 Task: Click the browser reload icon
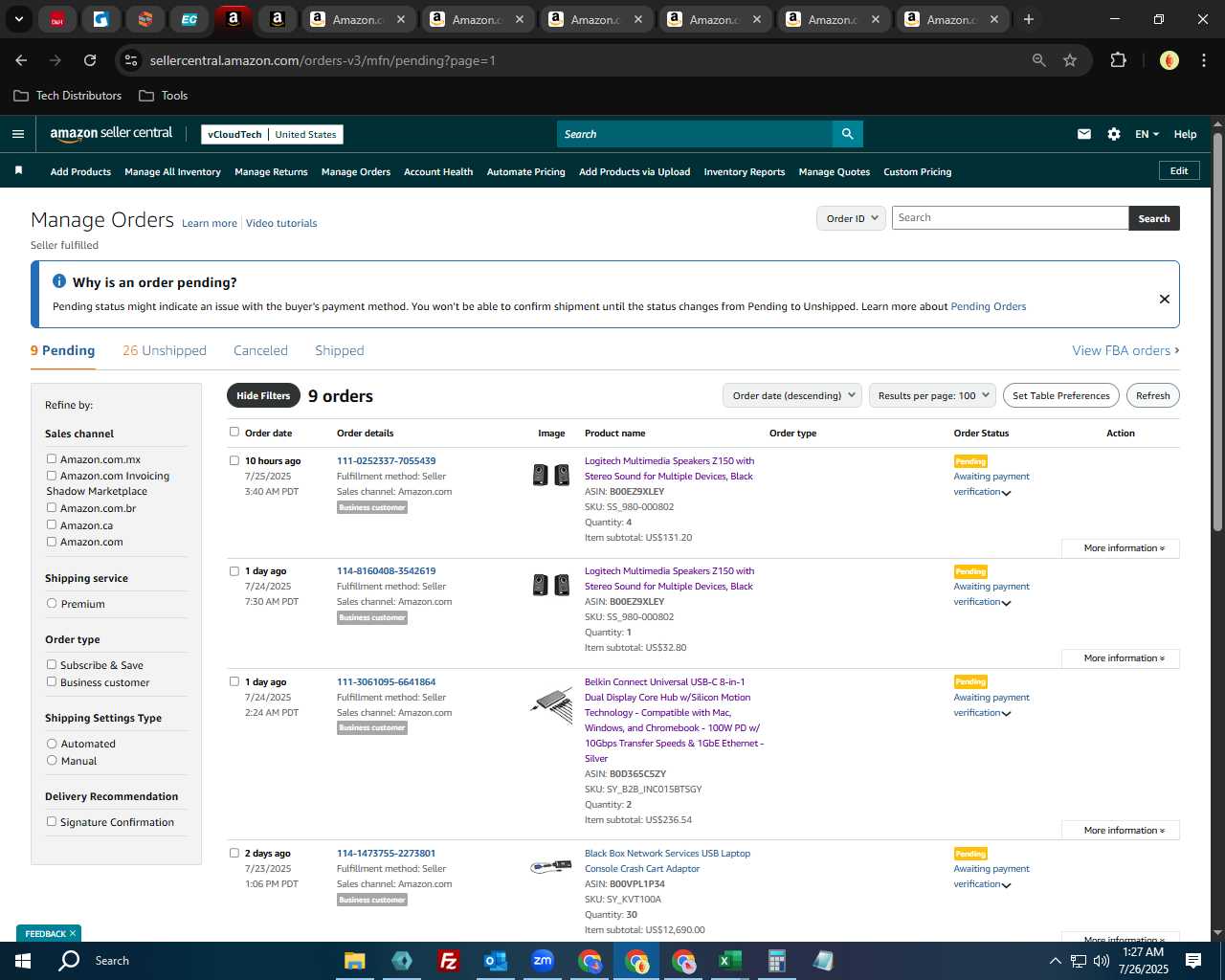[x=90, y=60]
